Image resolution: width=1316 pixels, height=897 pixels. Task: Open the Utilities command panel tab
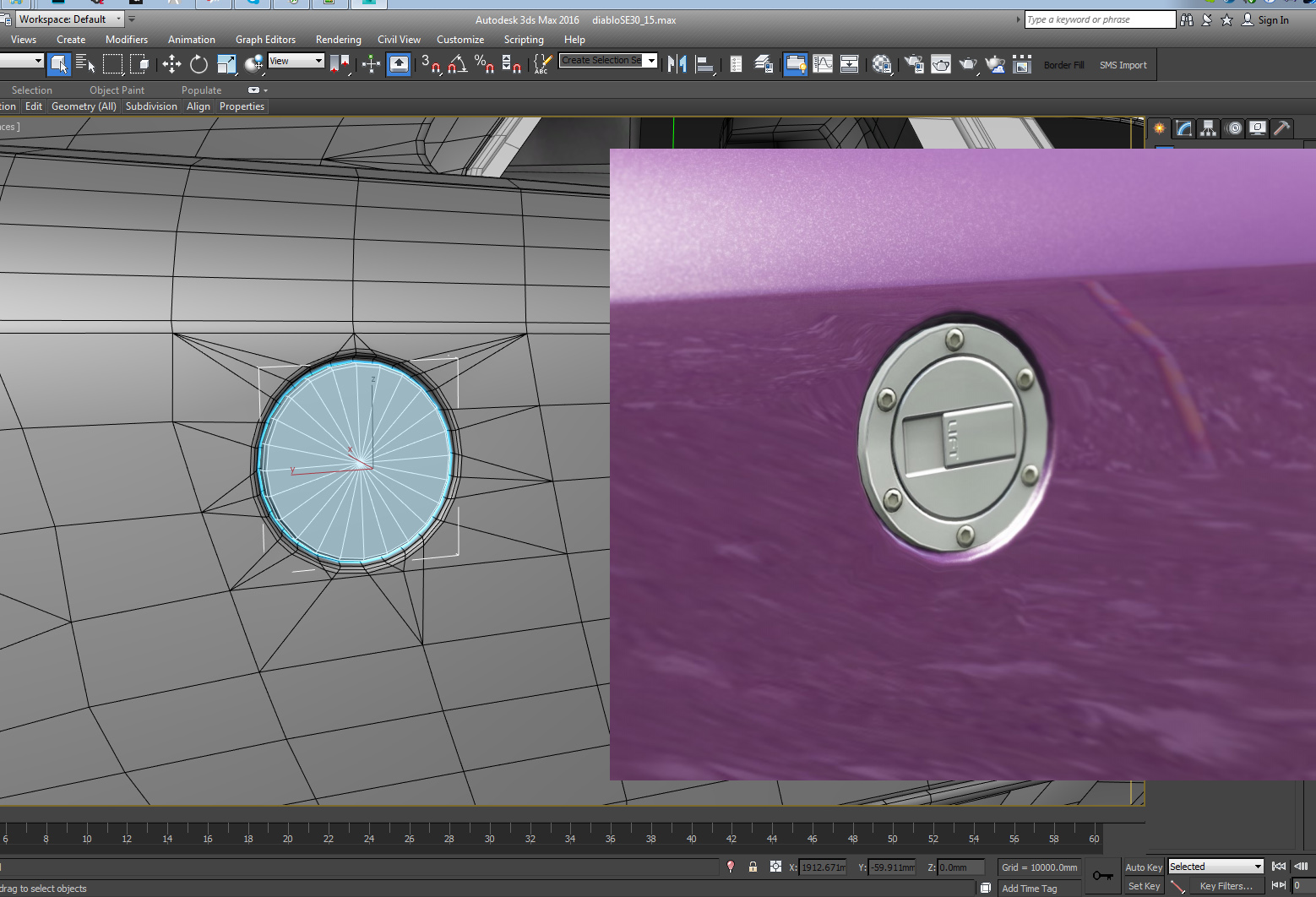coord(1282,128)
